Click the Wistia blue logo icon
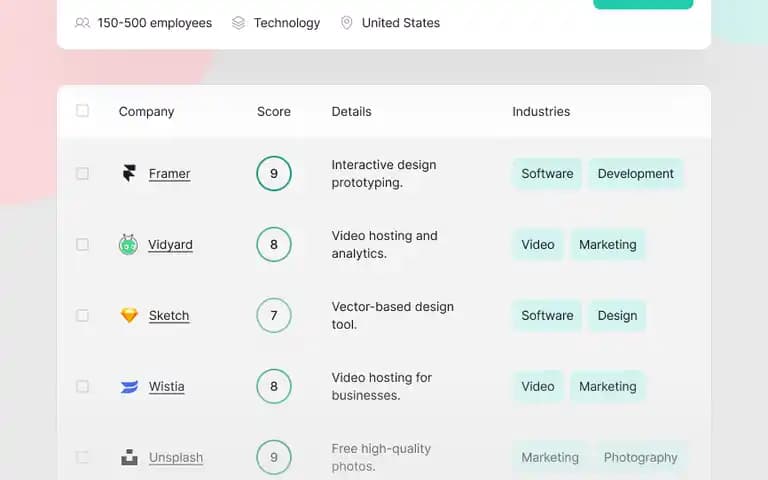This screenshot has height=480, width=768. [x=129, y=386]
